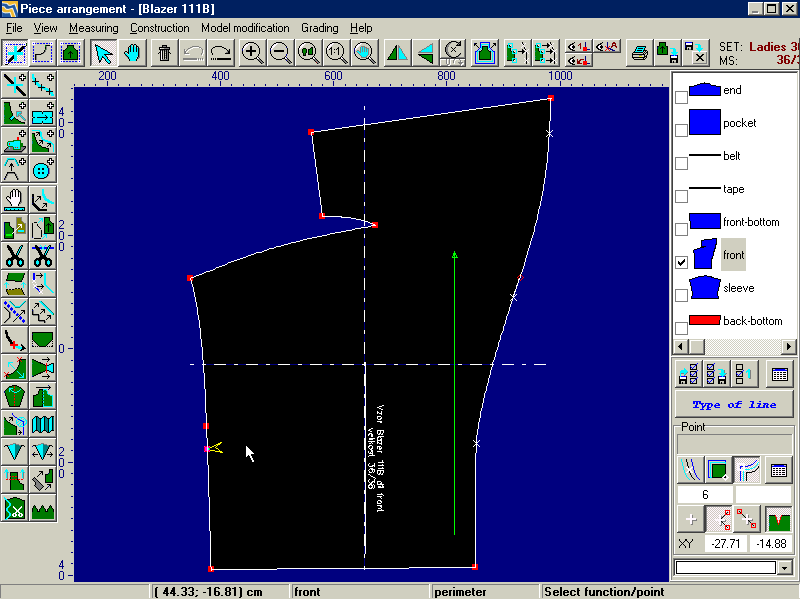Pick the button placement tool
This screenshot has height=600, width=800.
point(43,169)
